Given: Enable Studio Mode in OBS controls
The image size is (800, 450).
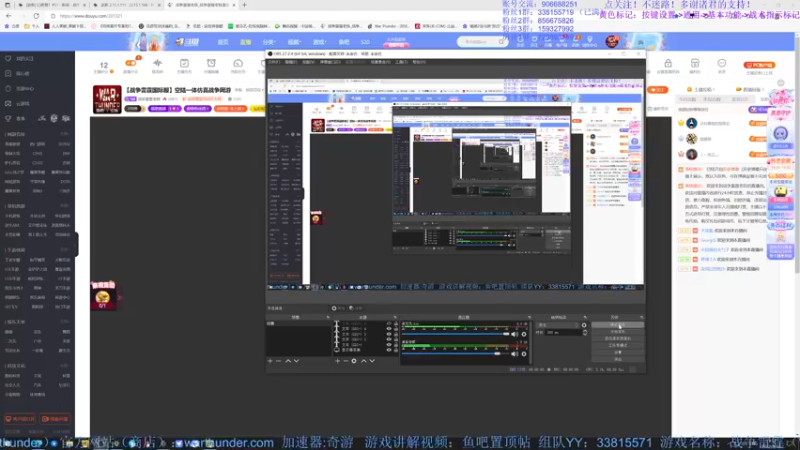Looking at the screenshot, I should tap(617, 345).
